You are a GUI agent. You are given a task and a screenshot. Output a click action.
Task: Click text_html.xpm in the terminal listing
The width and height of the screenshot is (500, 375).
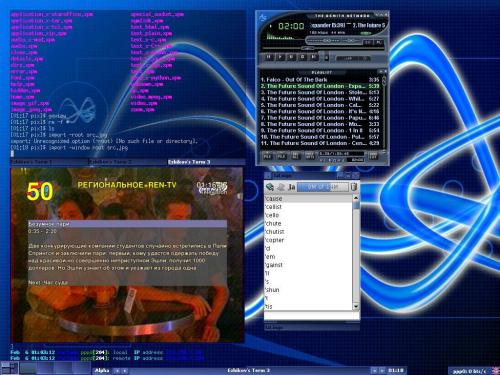click(150, 27)
